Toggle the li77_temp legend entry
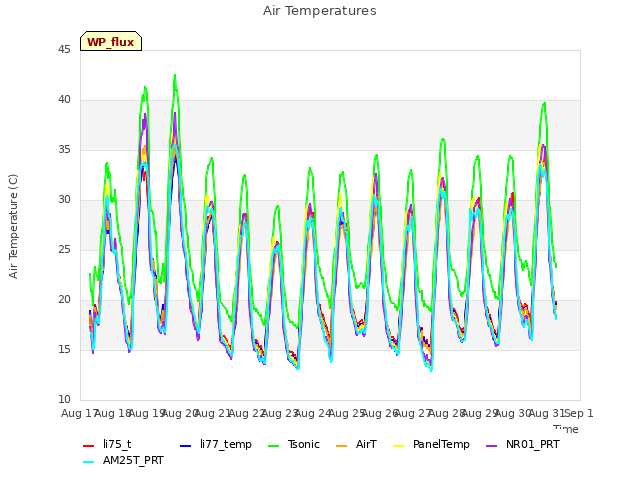Viewport: 640px width, 480px height. [x=216, y=444]
